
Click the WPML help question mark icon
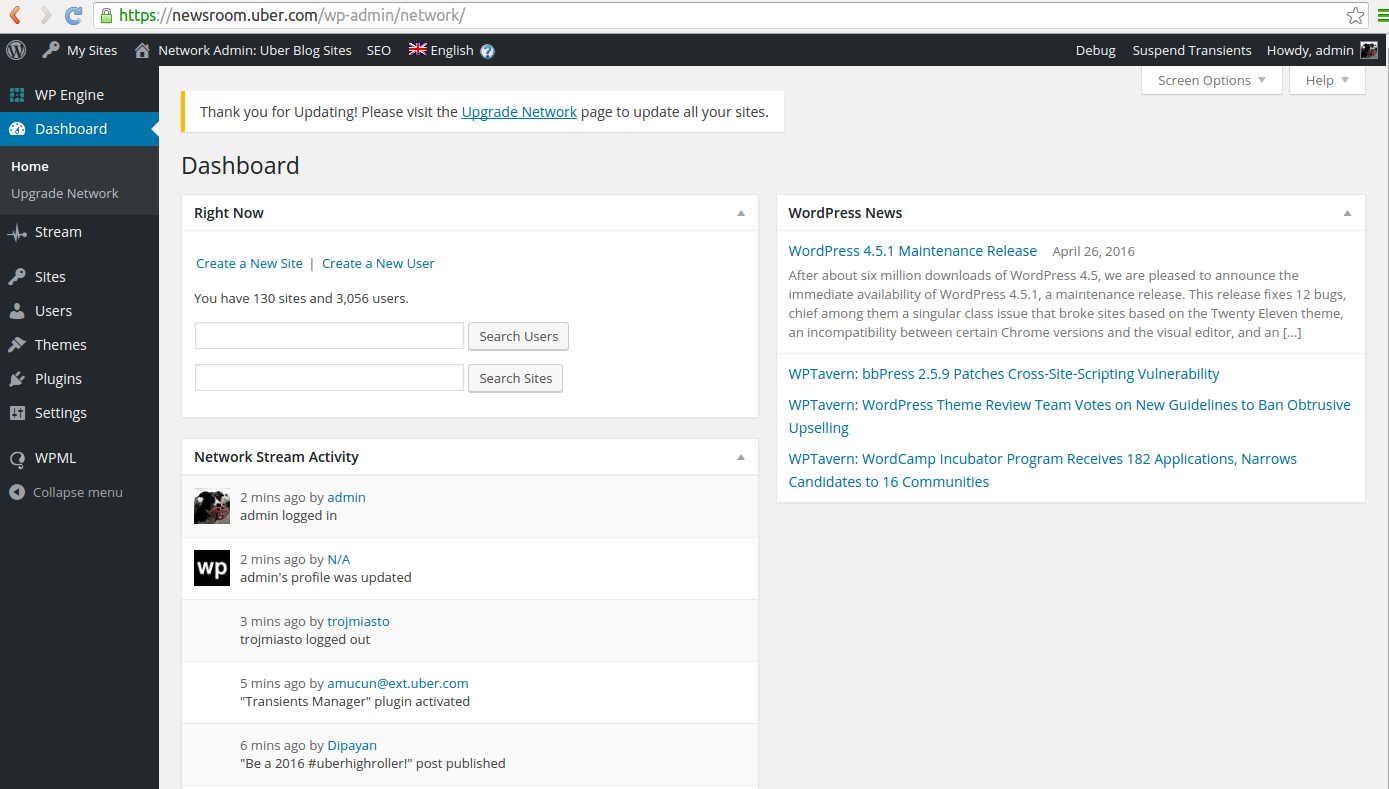click(x=487, y=51)
